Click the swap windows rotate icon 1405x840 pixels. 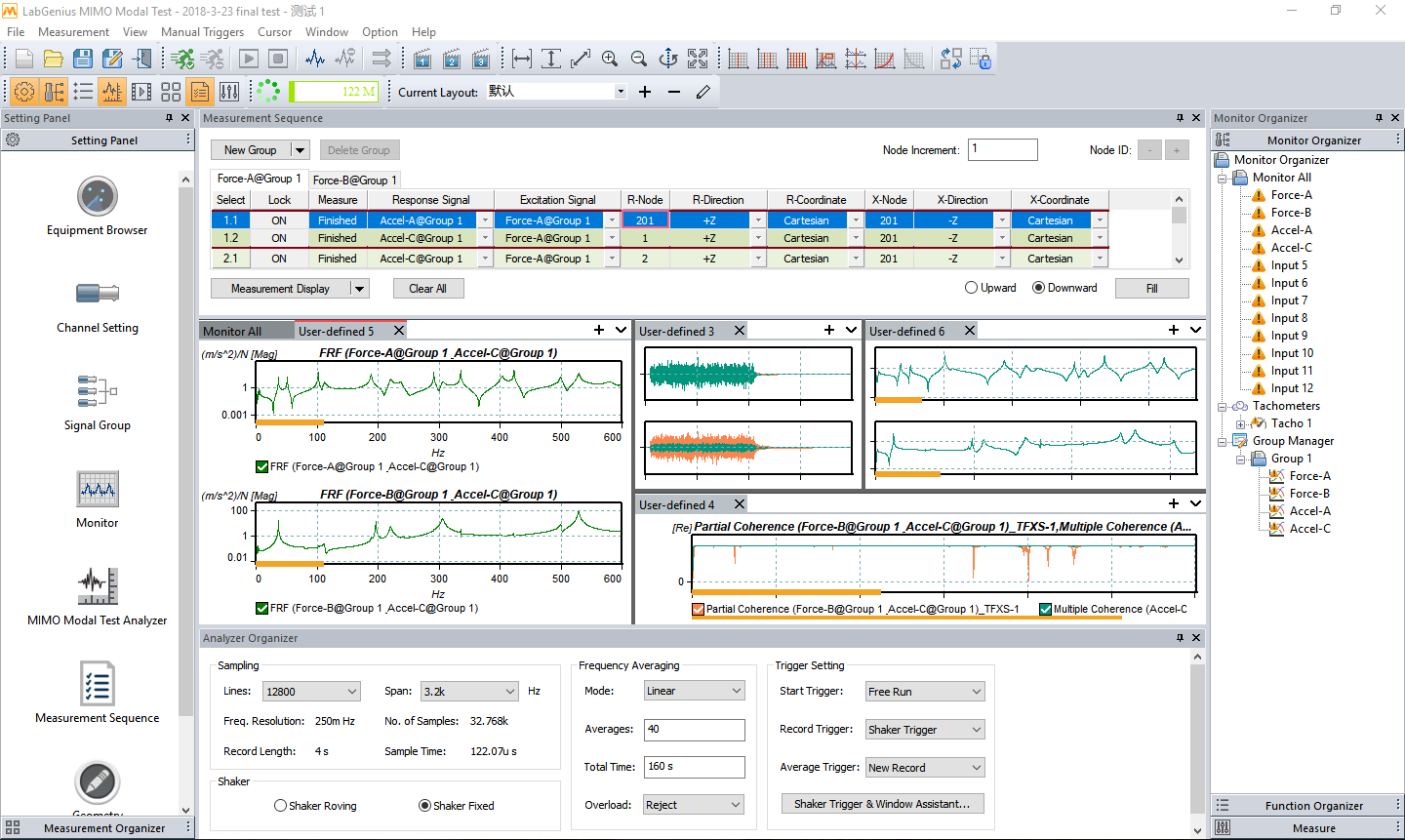click(x=951, y=59)
